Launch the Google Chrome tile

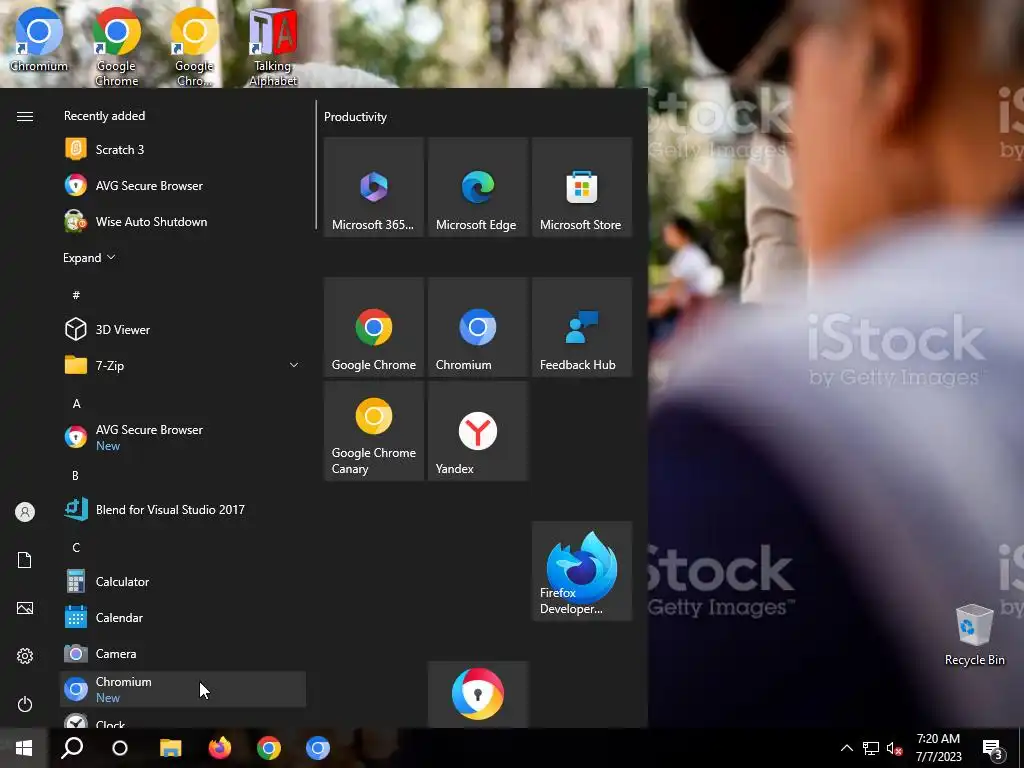coord(374,327)
